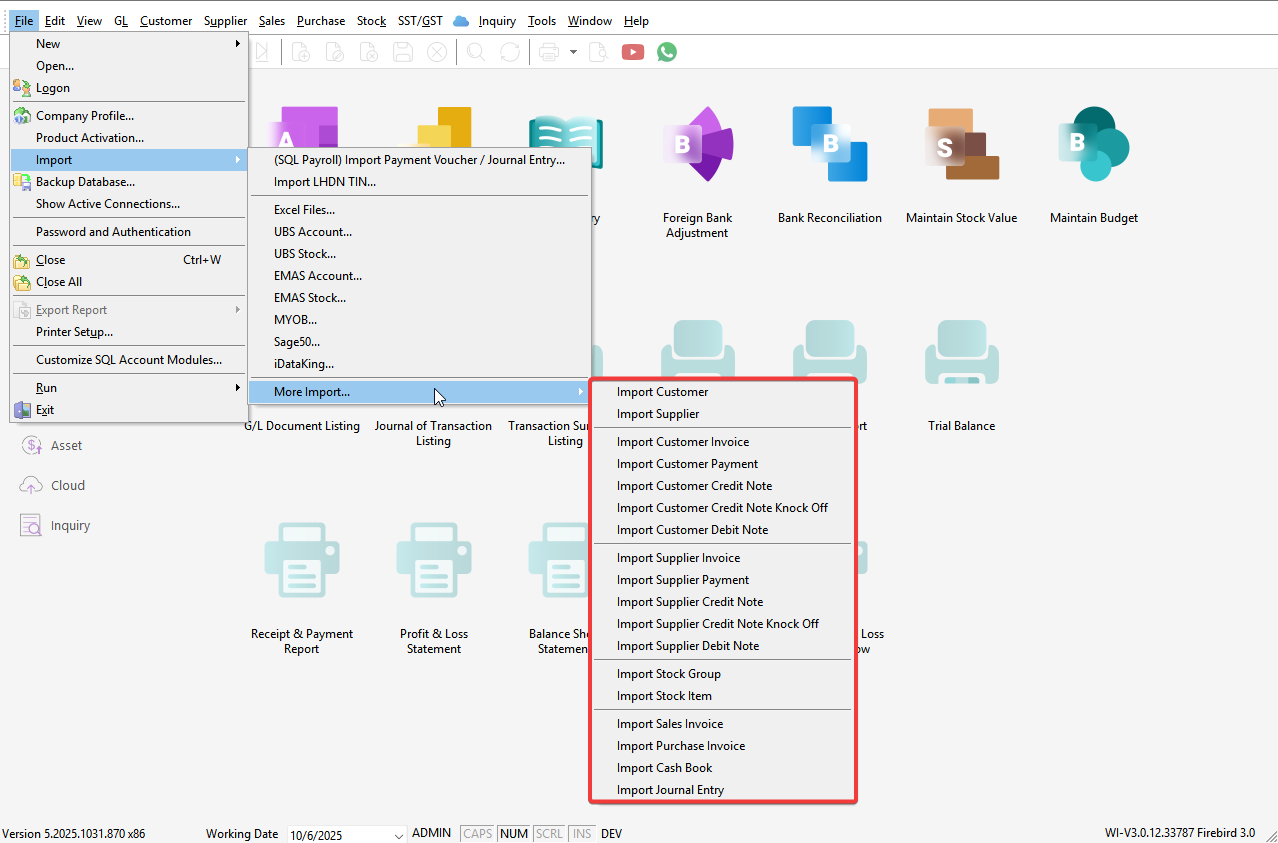
Task: Choose Import Customer
Action: [x=722, y=392]
